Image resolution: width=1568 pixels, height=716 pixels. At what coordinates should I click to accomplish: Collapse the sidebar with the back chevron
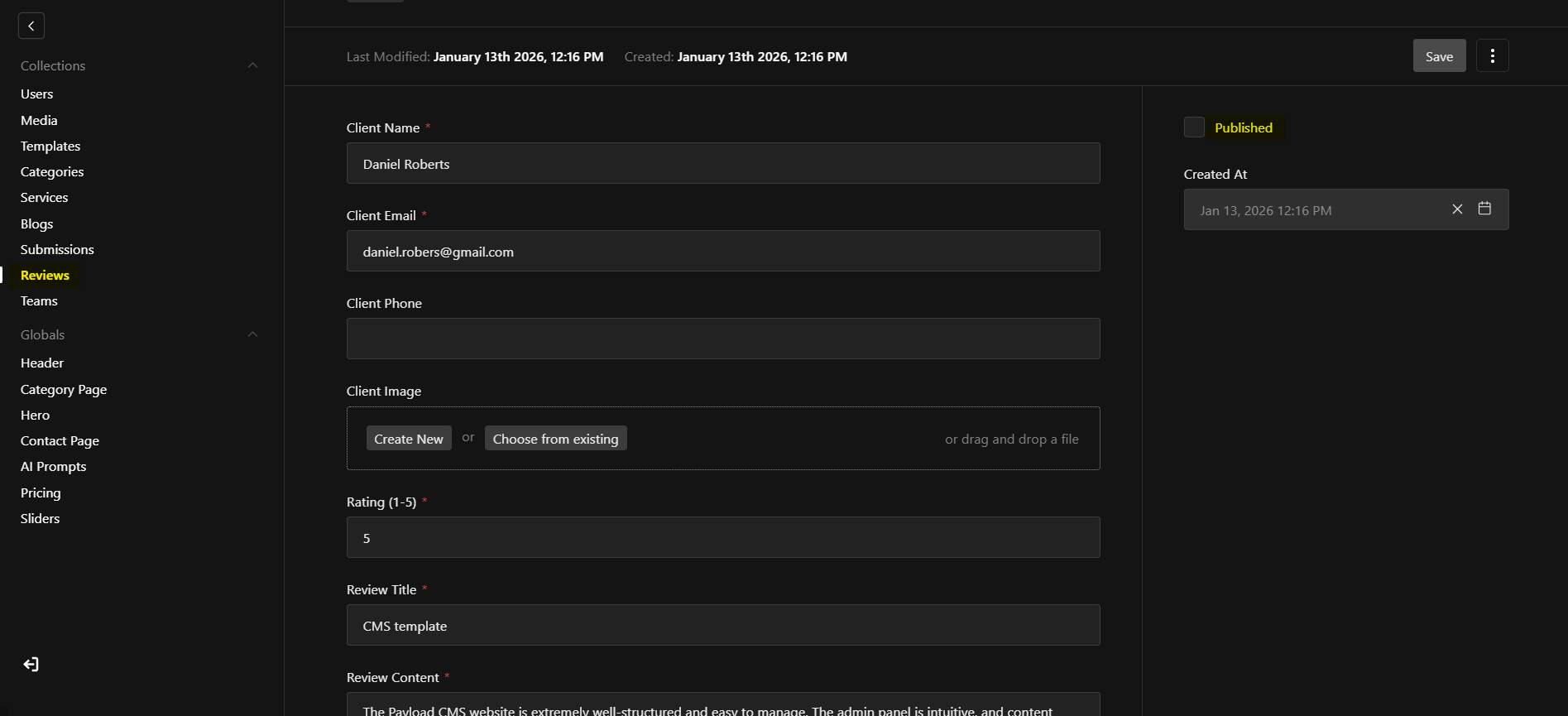tap(31, 26)
